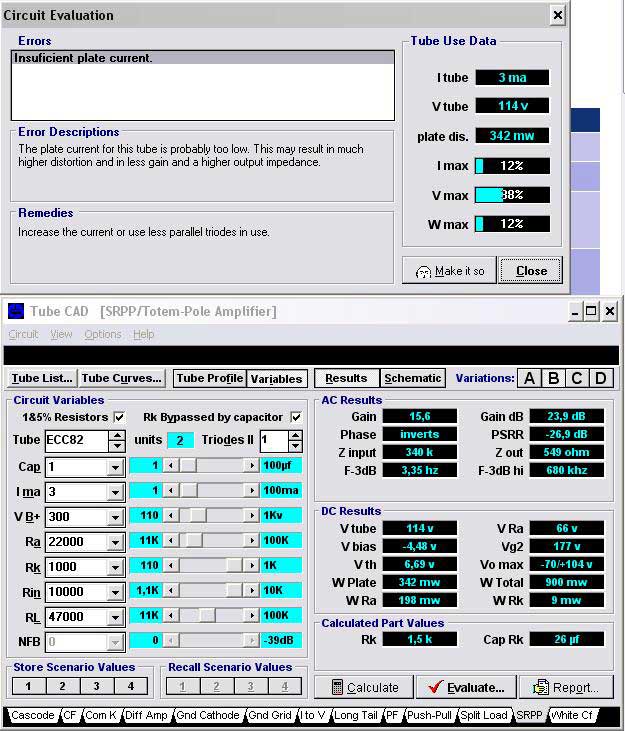Decrease the Tube selection with down stepper
Screen dimensions: 625x731
117,446
